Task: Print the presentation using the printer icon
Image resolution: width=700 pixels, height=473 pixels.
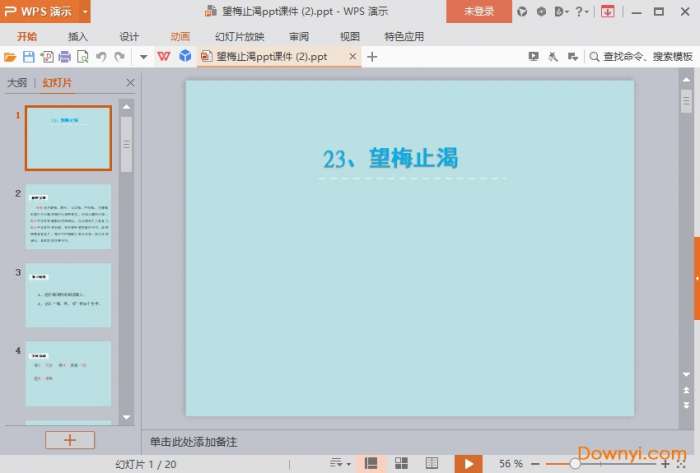Action: pos(65,57)
